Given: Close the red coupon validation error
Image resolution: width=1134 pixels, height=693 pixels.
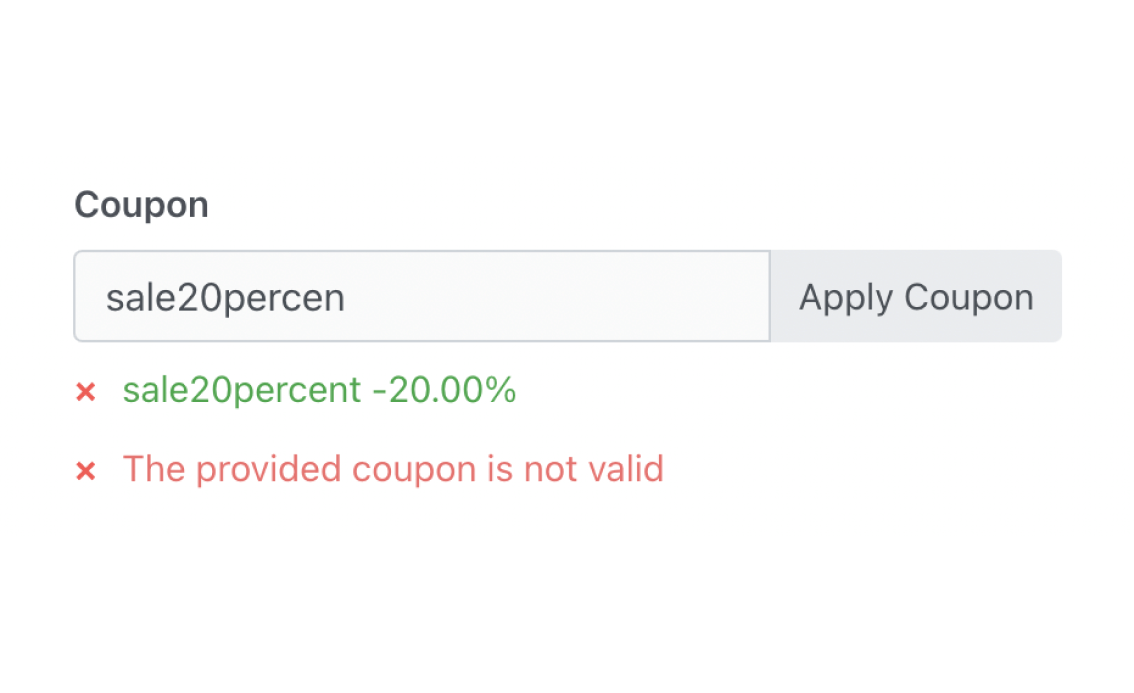Looking at the screenshot, I should coord(86,470).
